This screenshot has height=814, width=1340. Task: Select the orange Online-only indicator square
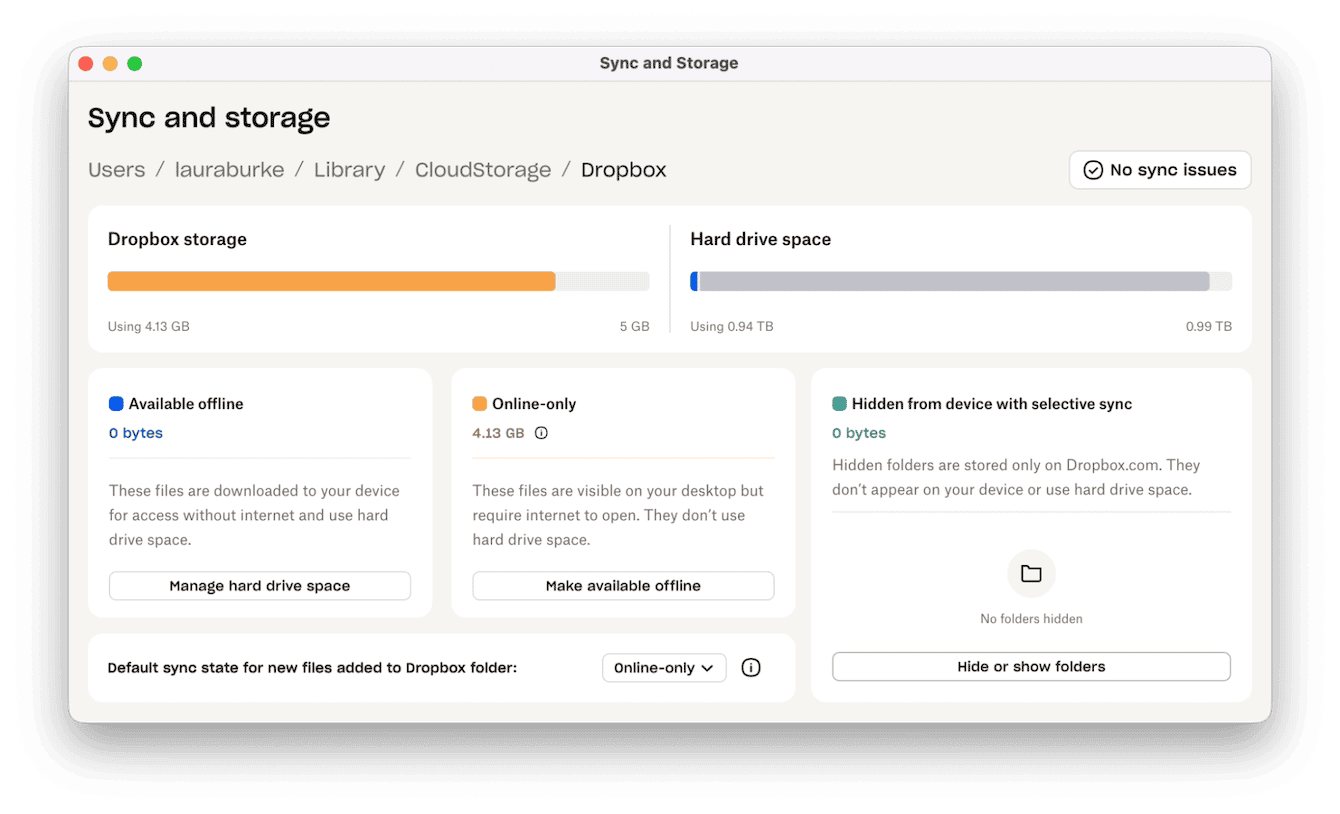479,403
